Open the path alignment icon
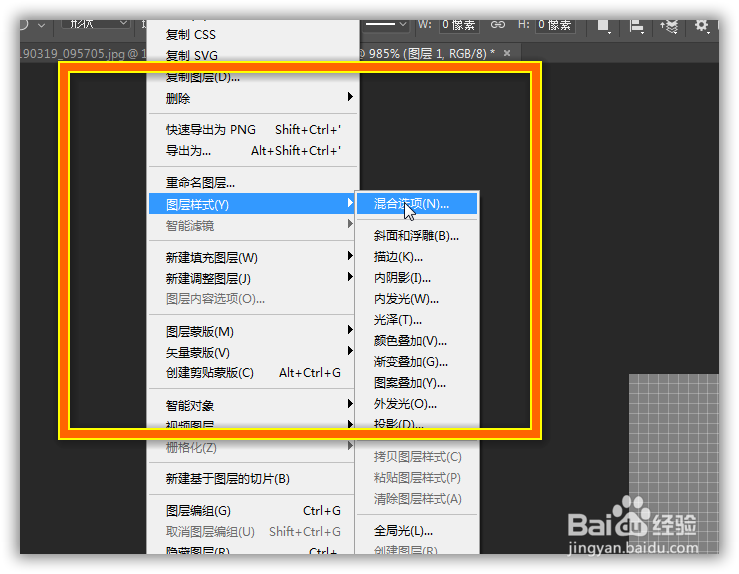The height and width of the screenshot is (574, 739). tap(636, 26)
